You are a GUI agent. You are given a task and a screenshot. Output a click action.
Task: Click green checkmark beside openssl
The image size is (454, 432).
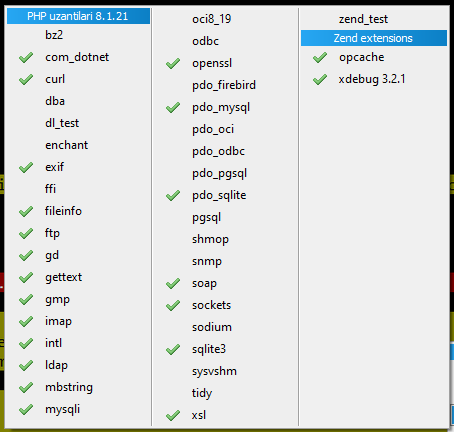(173, 63)
